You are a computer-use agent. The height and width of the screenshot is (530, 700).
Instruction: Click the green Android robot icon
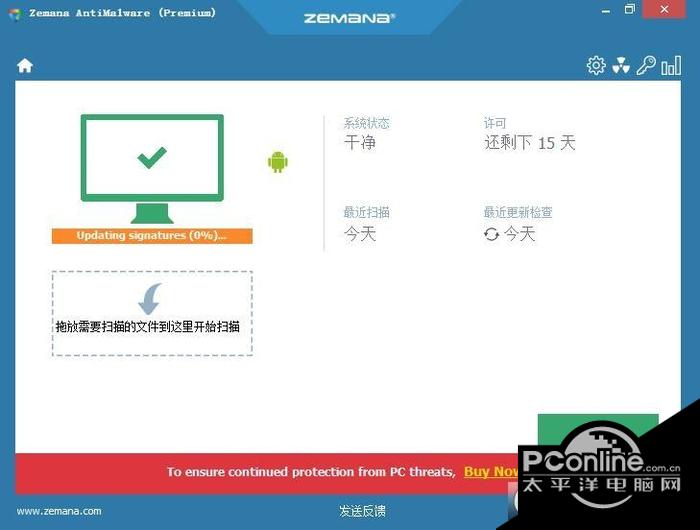277,162
